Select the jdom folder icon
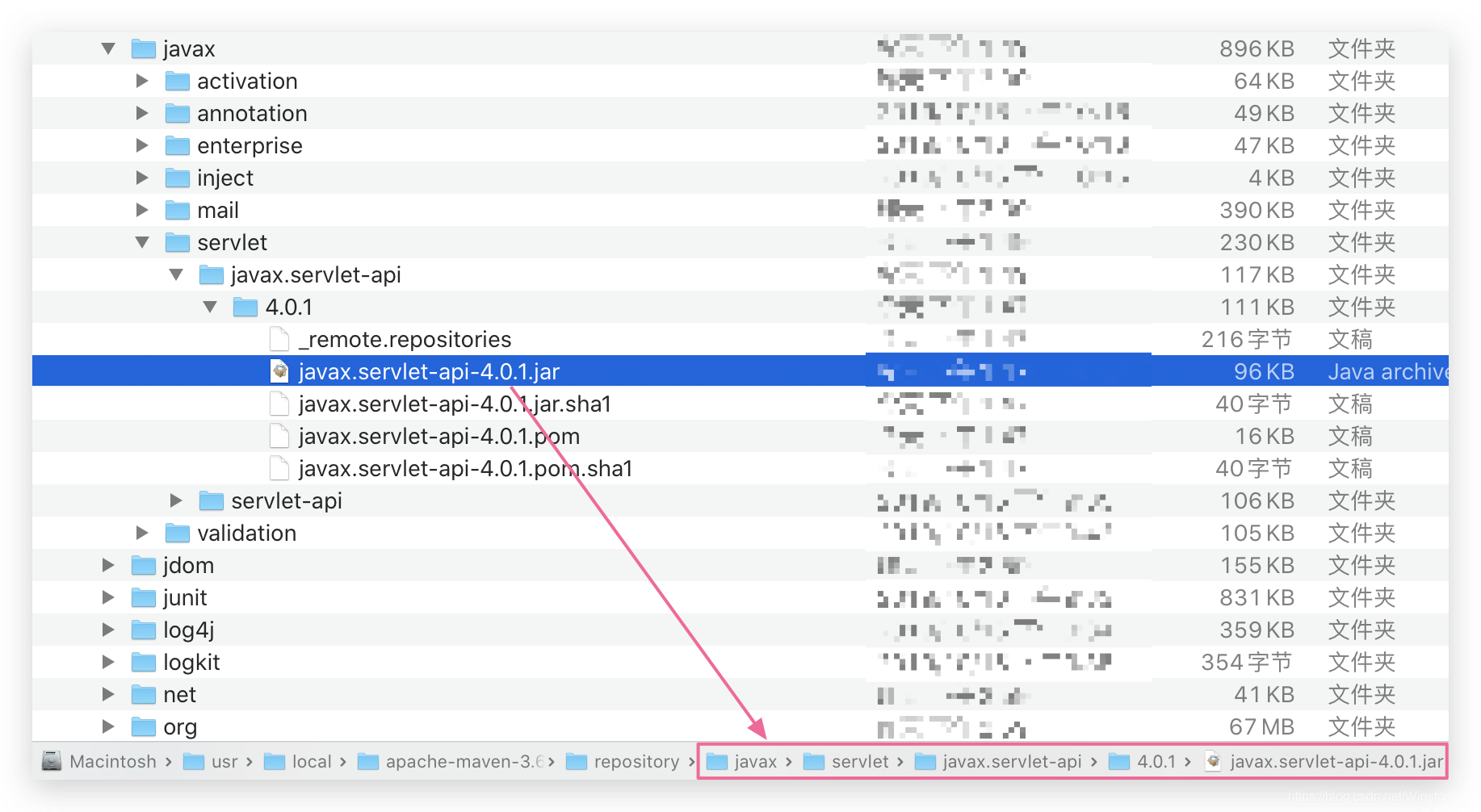 (144, 565)
